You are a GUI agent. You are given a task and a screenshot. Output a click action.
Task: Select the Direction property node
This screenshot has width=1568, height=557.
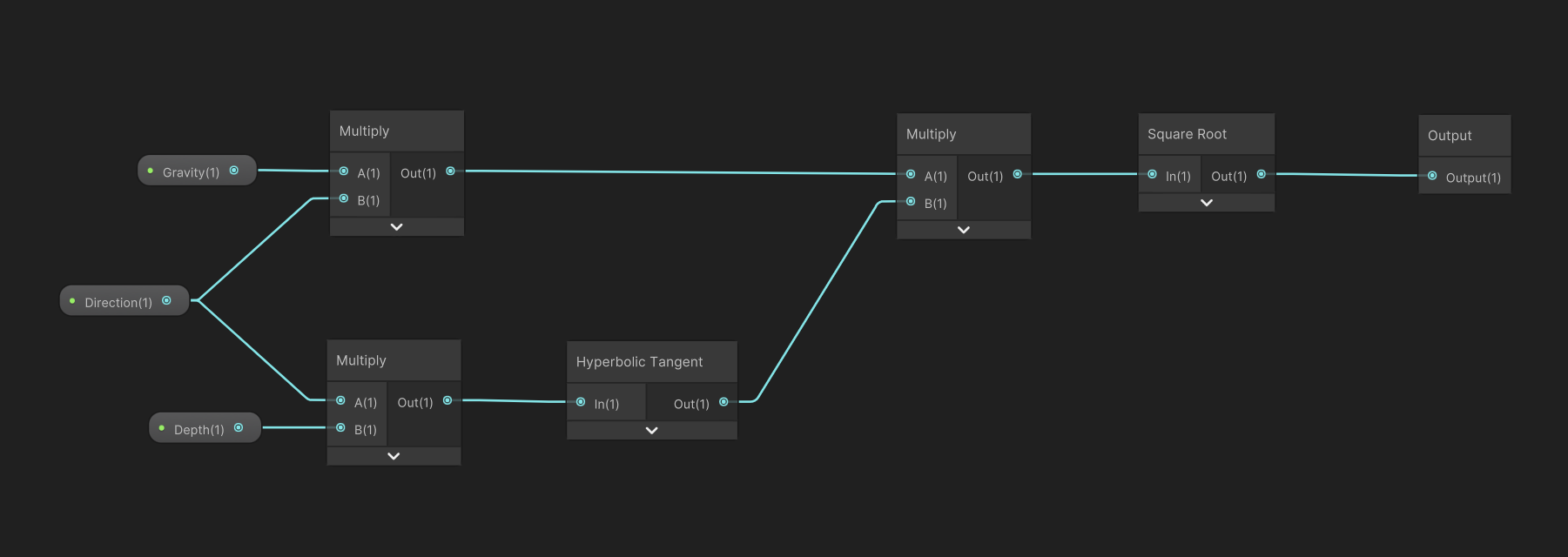[x=118, y=302]
